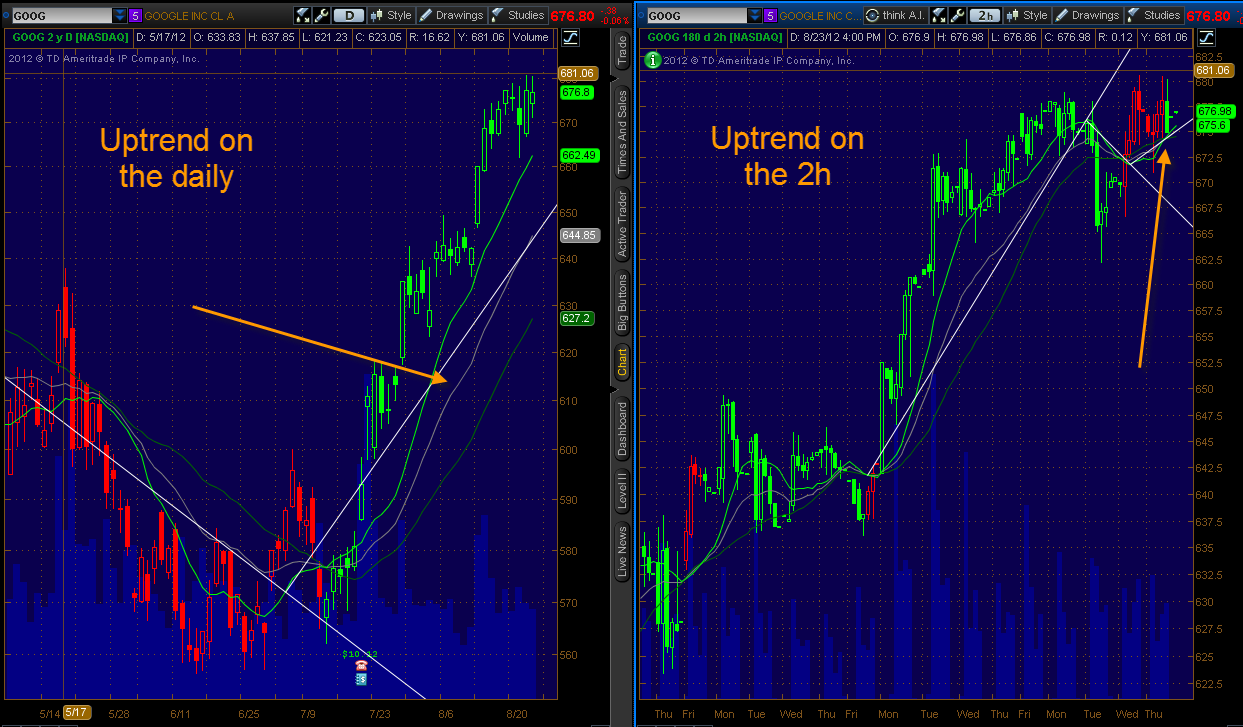Screen dimensions: 1243x727
Task: Click the 'D: 8/23/12 4:00 PM' cell
Action: (838, 37)
